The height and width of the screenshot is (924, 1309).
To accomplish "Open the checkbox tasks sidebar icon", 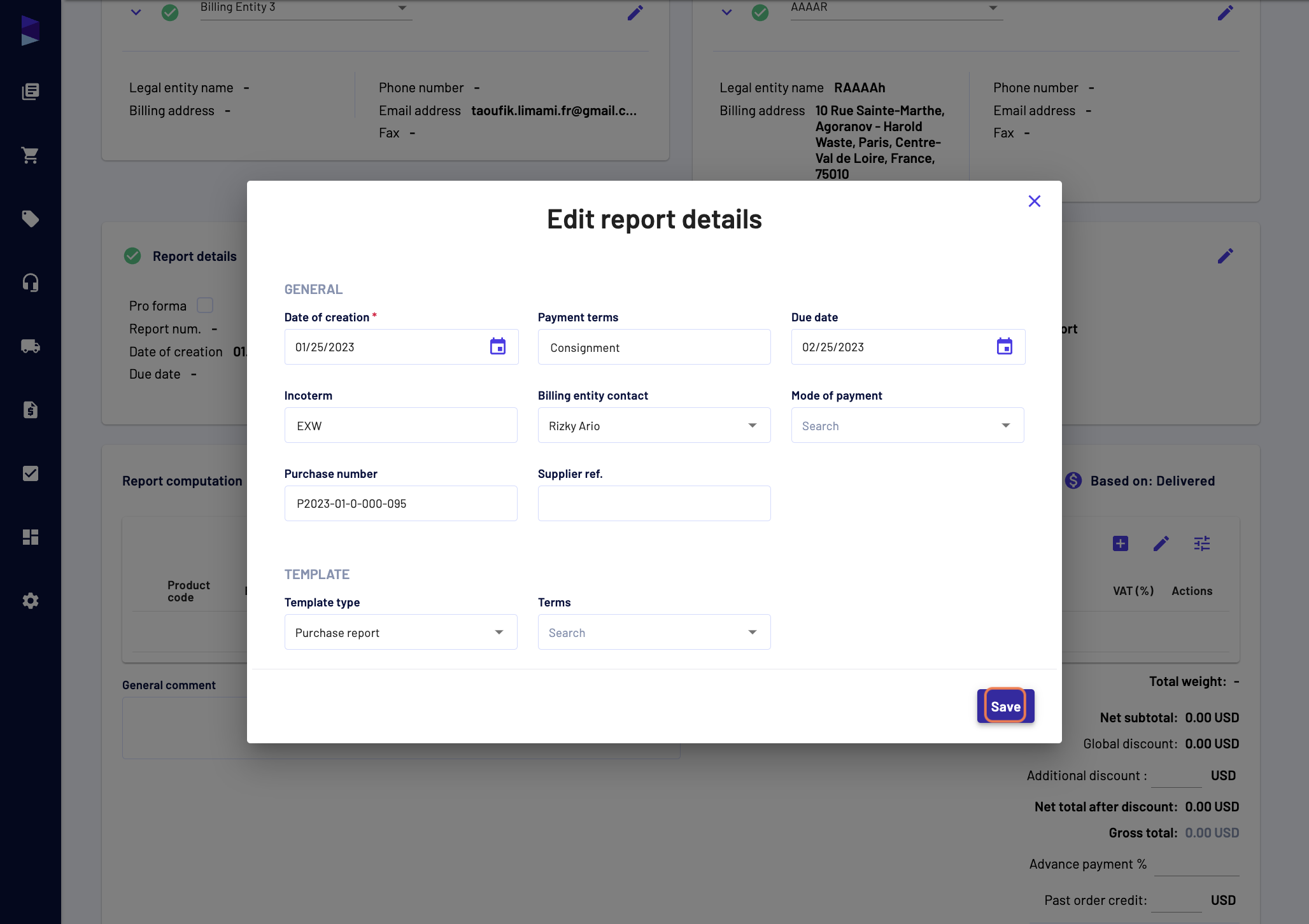I will (x=30, y=473).
